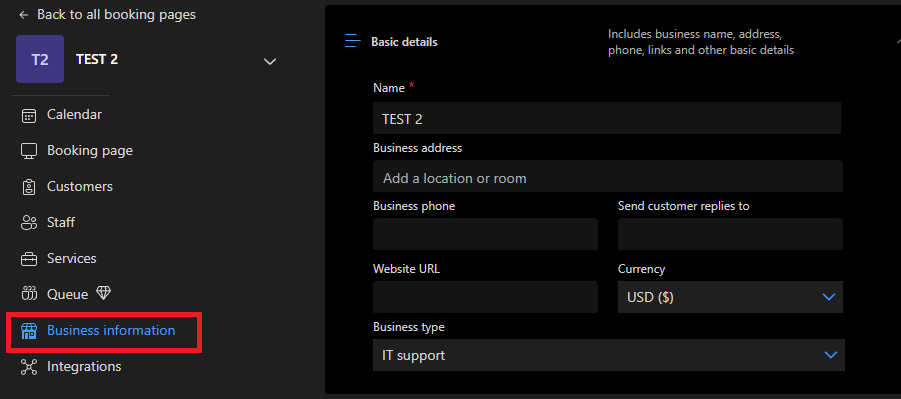The height and width of the screenshot is (399, 901).
Task: Click the Staff people icon
Action: coord(29,222)
